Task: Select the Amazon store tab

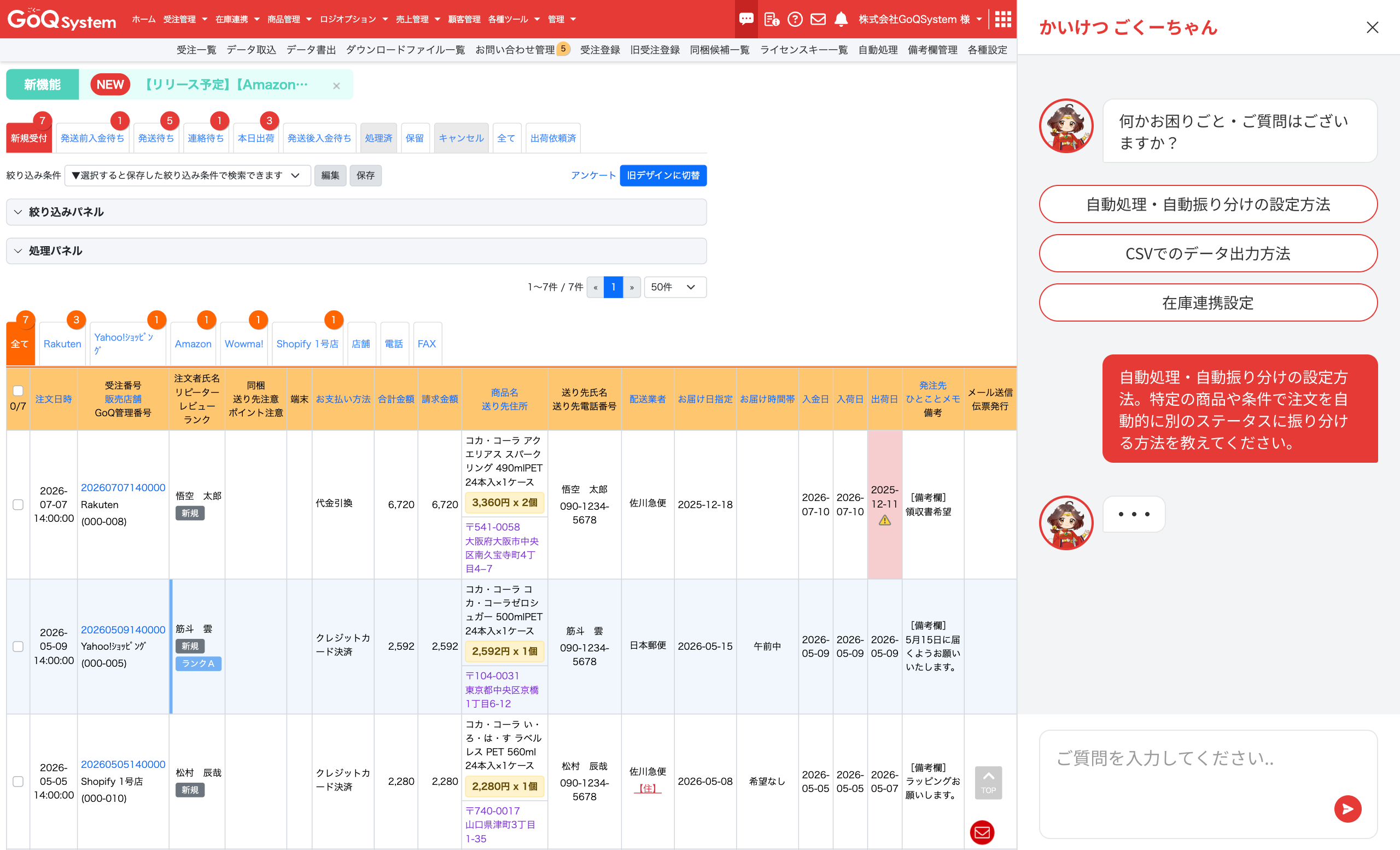Action: tap(193, 344)
